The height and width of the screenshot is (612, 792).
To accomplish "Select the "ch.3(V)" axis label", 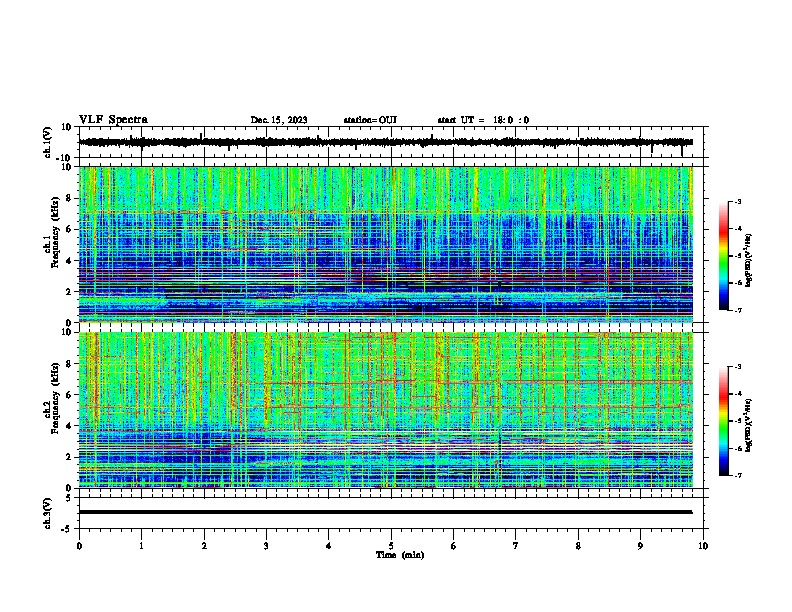I will tap(48, 513).
